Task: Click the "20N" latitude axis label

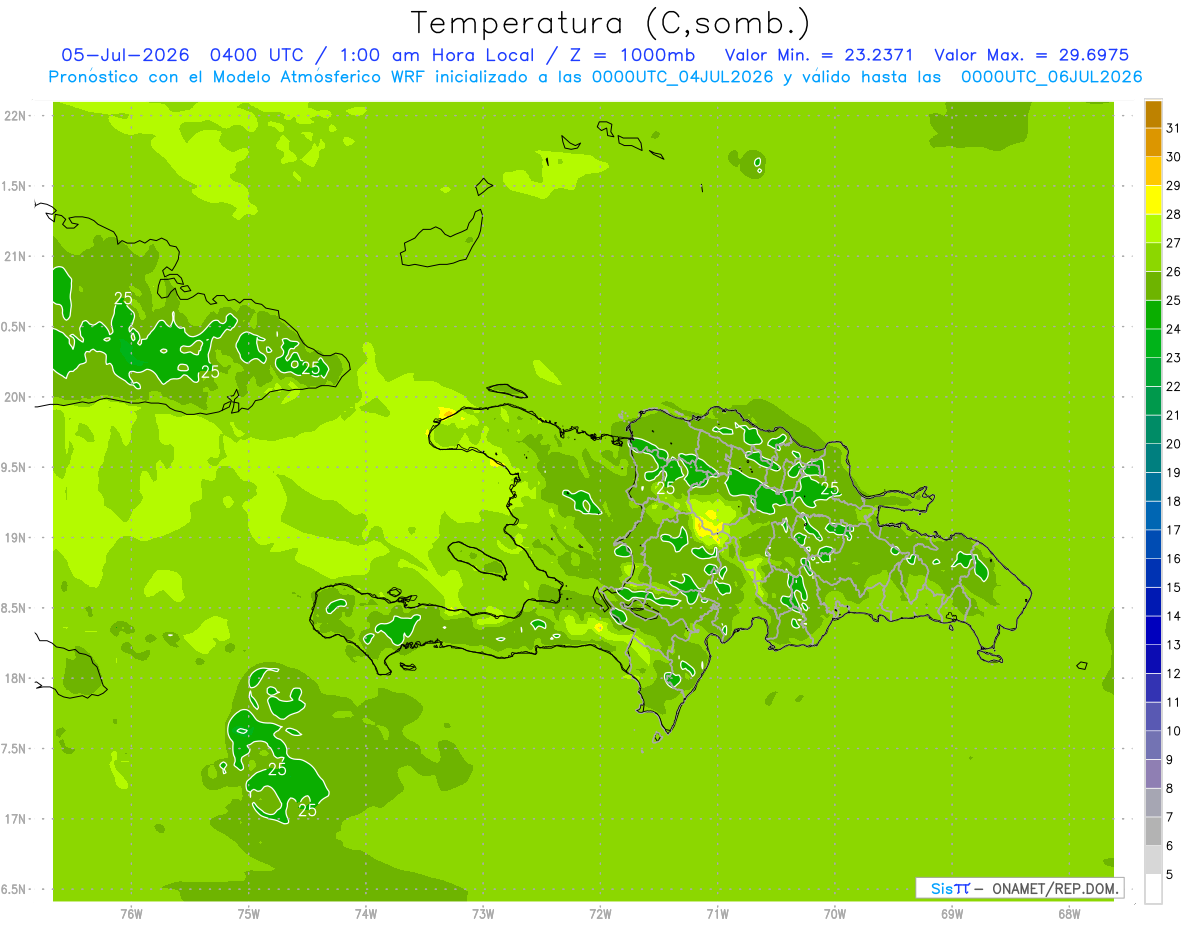Action: (16, 397)
